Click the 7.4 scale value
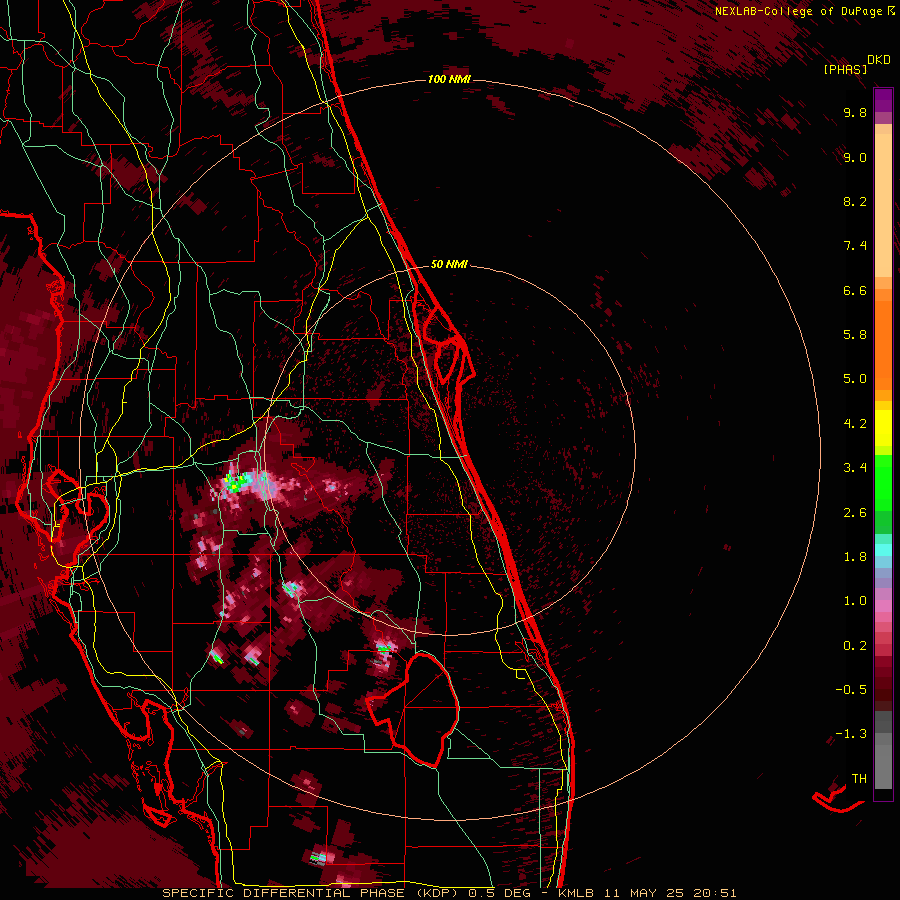This screenshot has width=900, height=900. pyautogui.click(x=855, y=246)
